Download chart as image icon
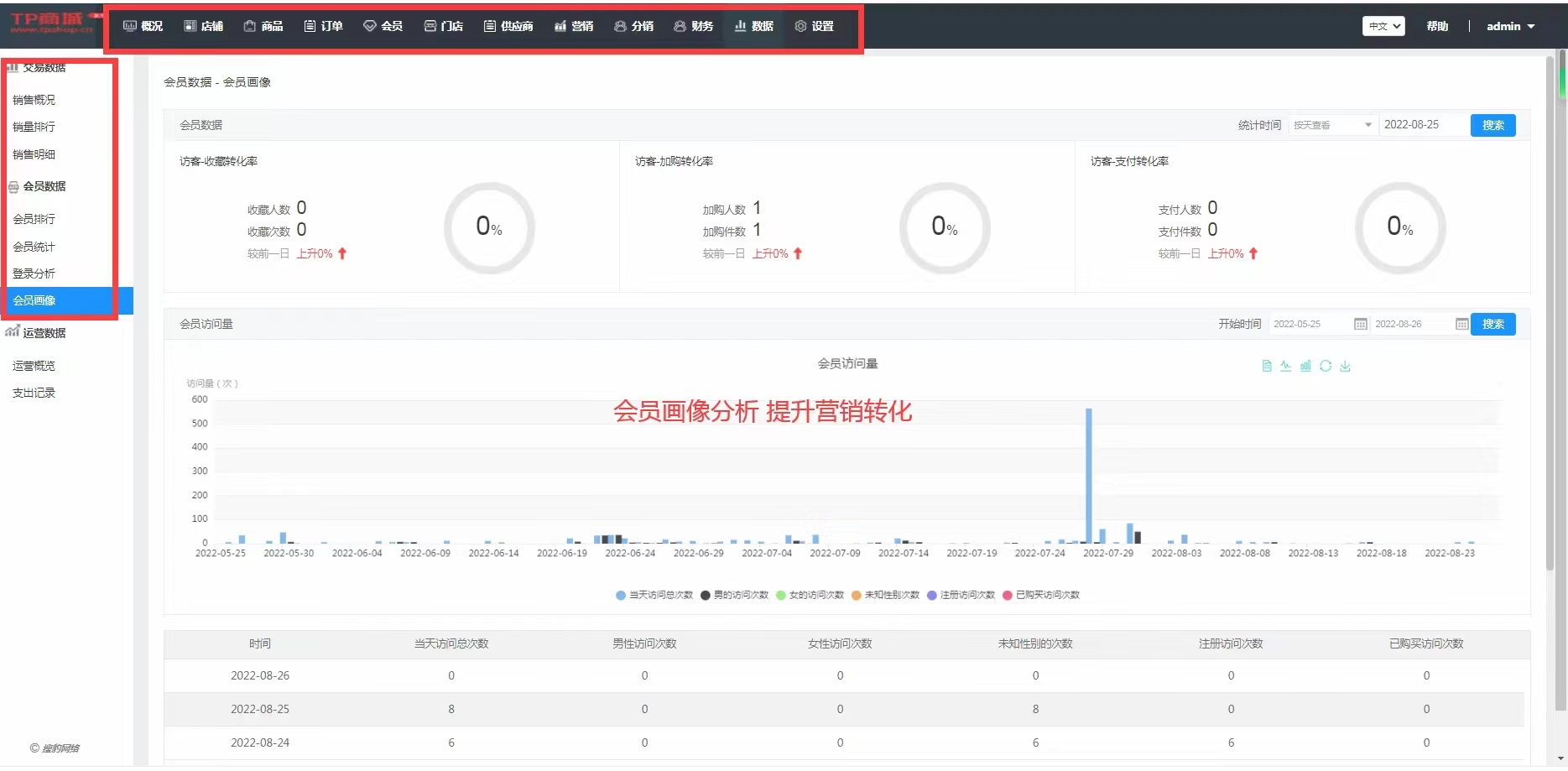 point(1345,366)
